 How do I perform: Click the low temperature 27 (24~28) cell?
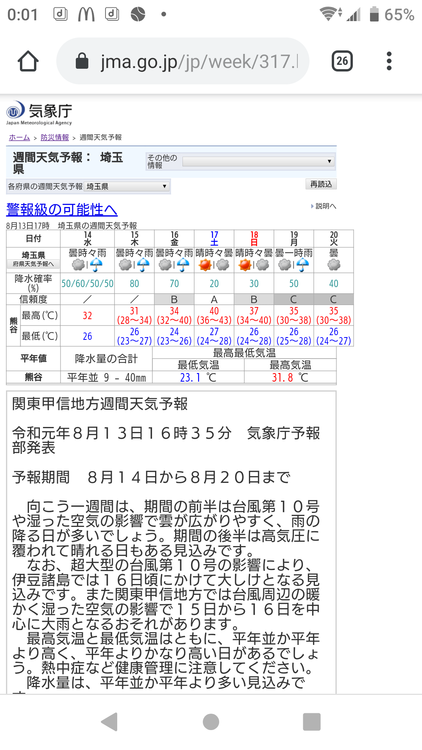[x=214, y=336]
